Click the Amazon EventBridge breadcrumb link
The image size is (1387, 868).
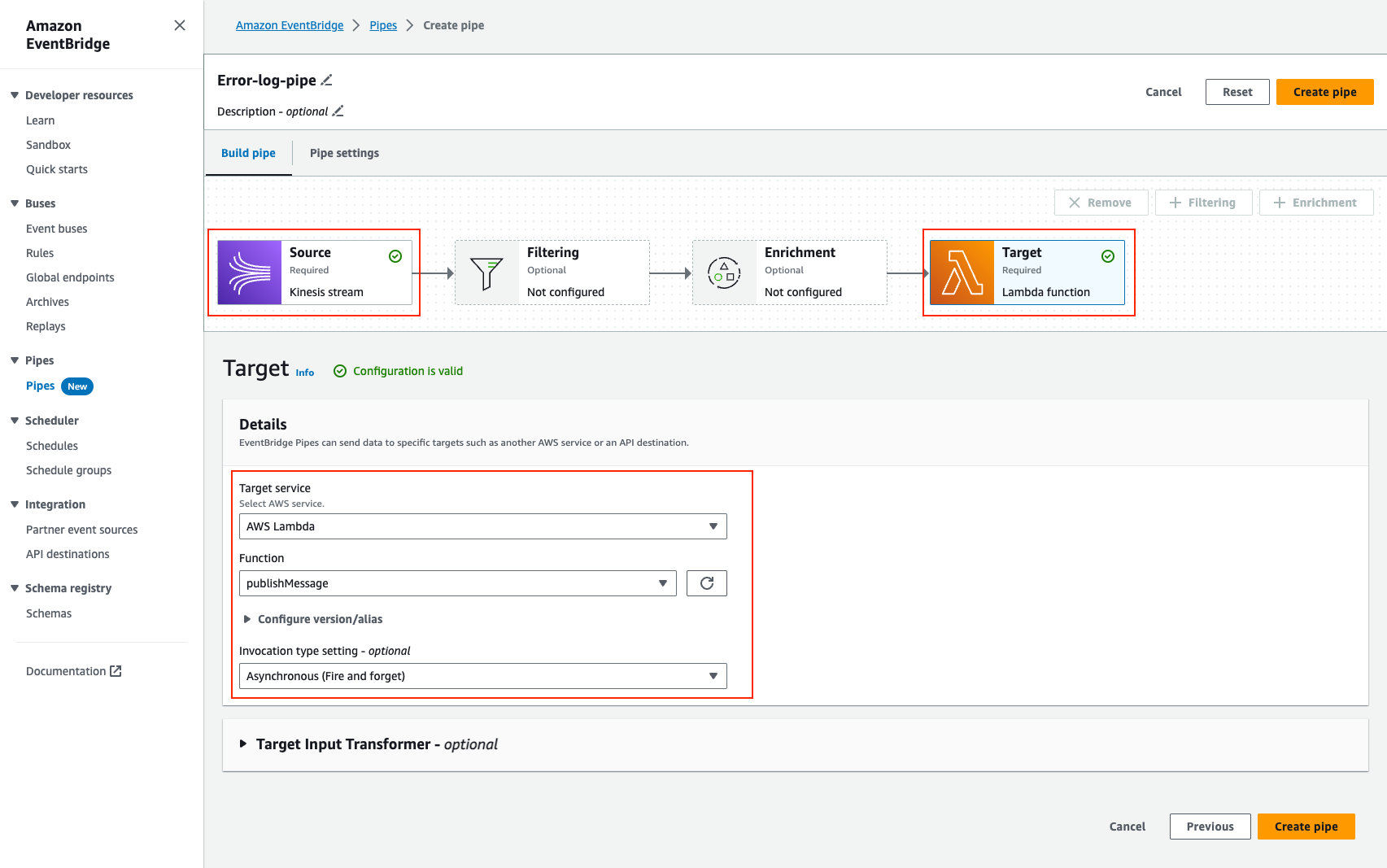290,25
